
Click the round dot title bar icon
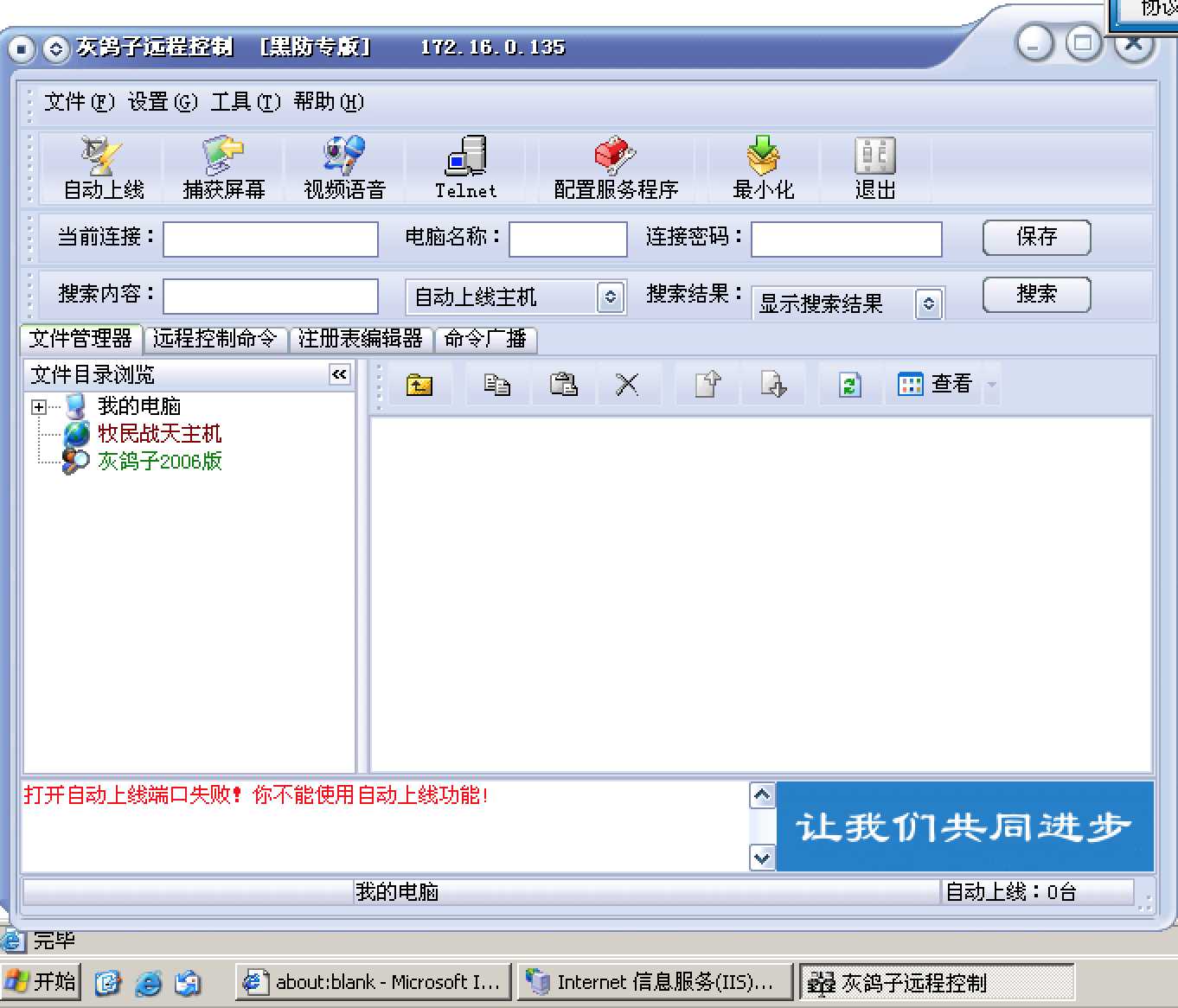(x=22, y=49)
